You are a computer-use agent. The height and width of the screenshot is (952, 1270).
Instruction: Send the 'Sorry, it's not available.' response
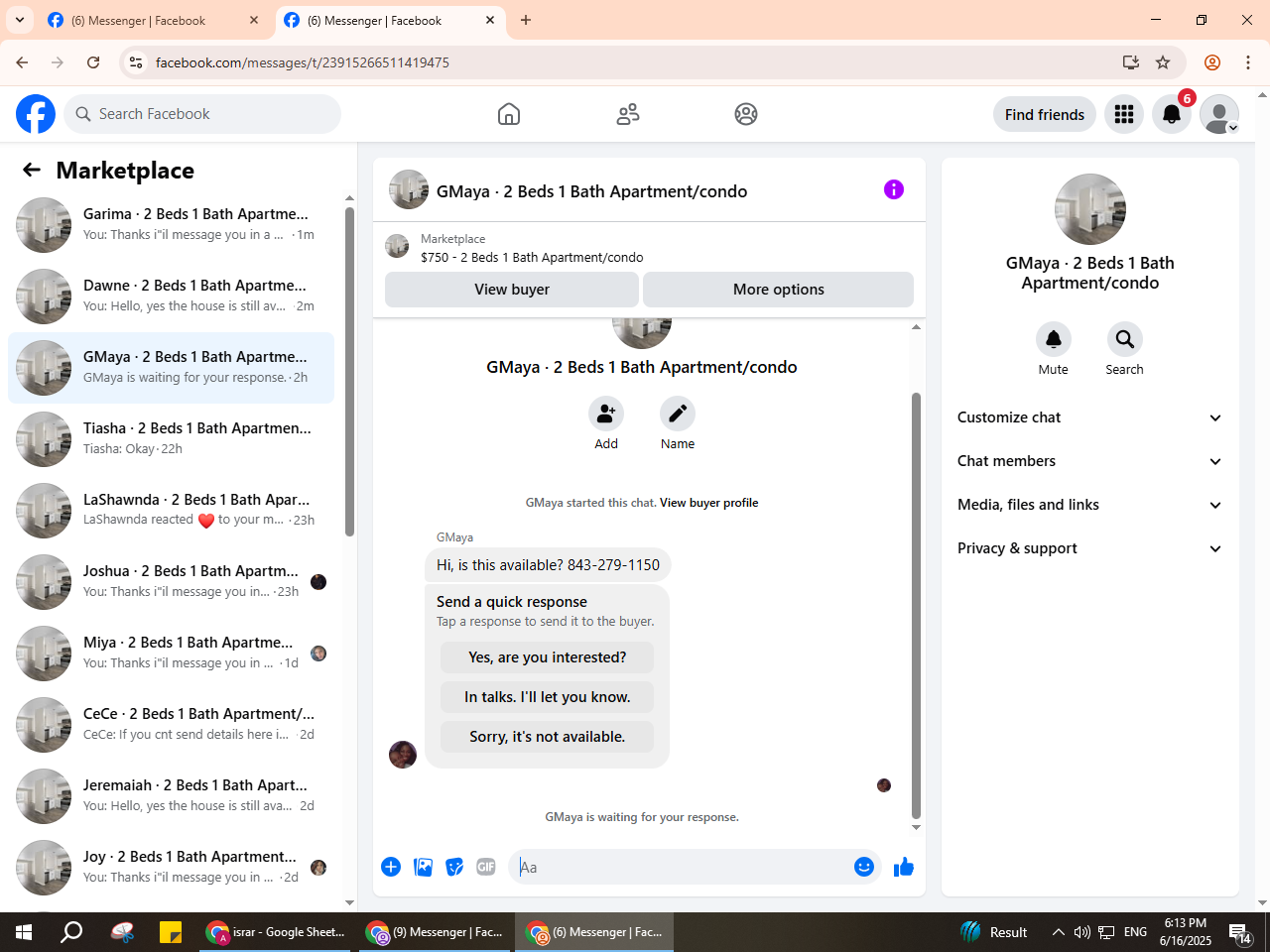click(548, 737)
